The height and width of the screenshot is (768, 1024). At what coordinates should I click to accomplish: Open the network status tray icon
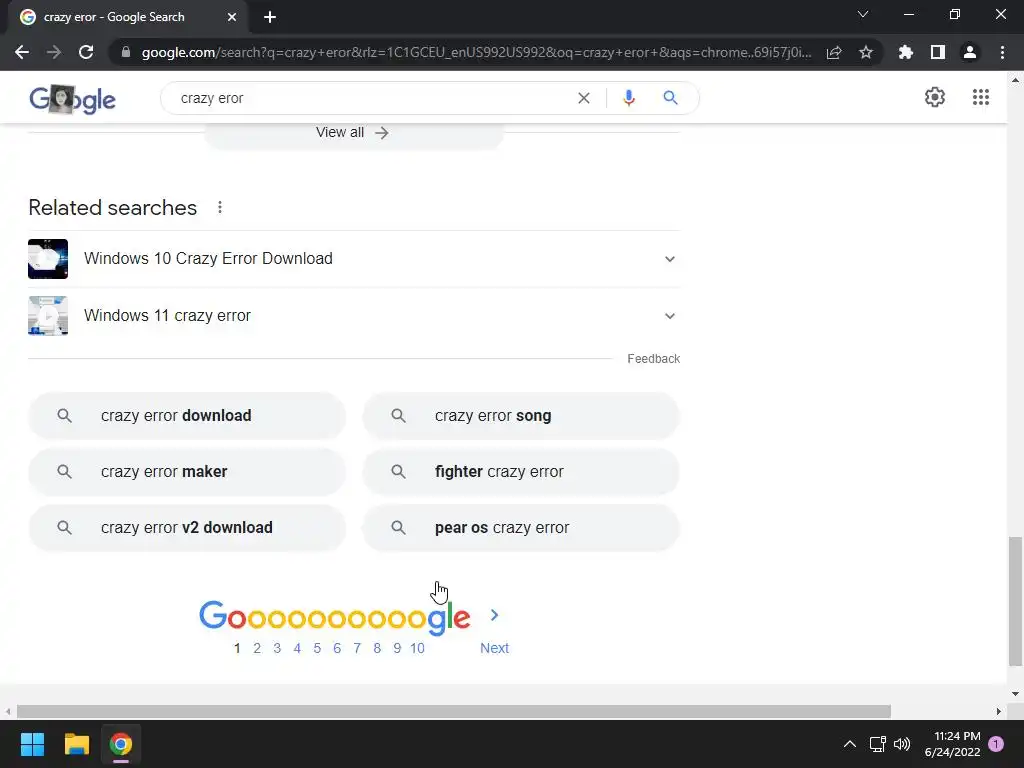click(x=877, y=744)
